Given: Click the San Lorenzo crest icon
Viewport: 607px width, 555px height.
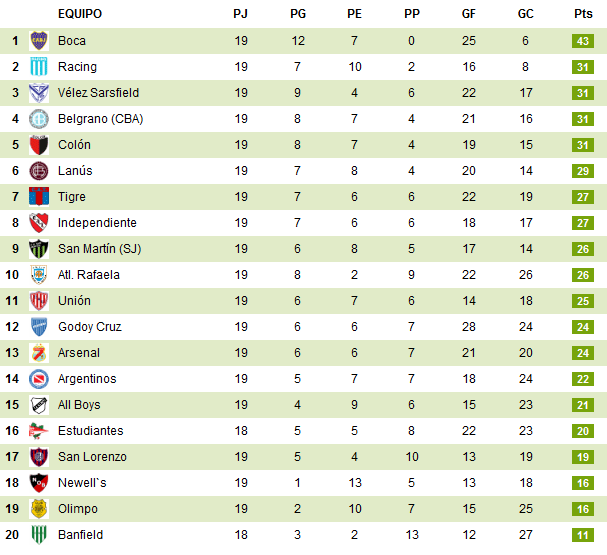Looking at the screenshot, I should pyautogui.click(x=40, y=457).
